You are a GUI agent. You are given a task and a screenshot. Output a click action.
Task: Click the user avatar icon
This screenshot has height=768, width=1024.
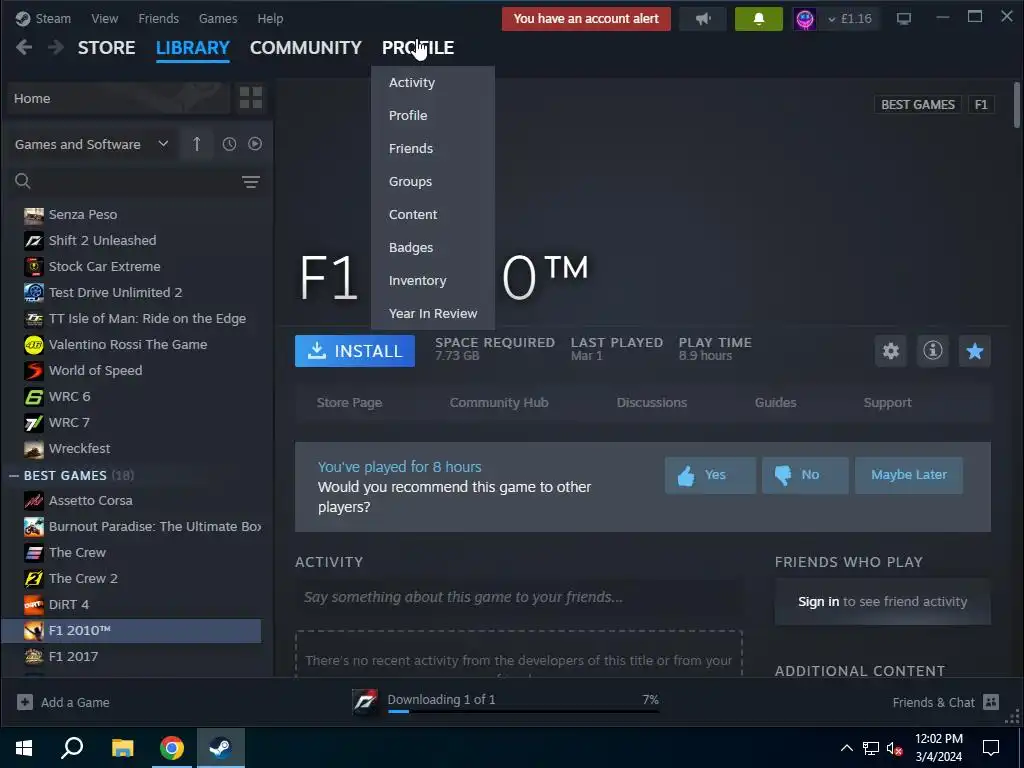805,19
